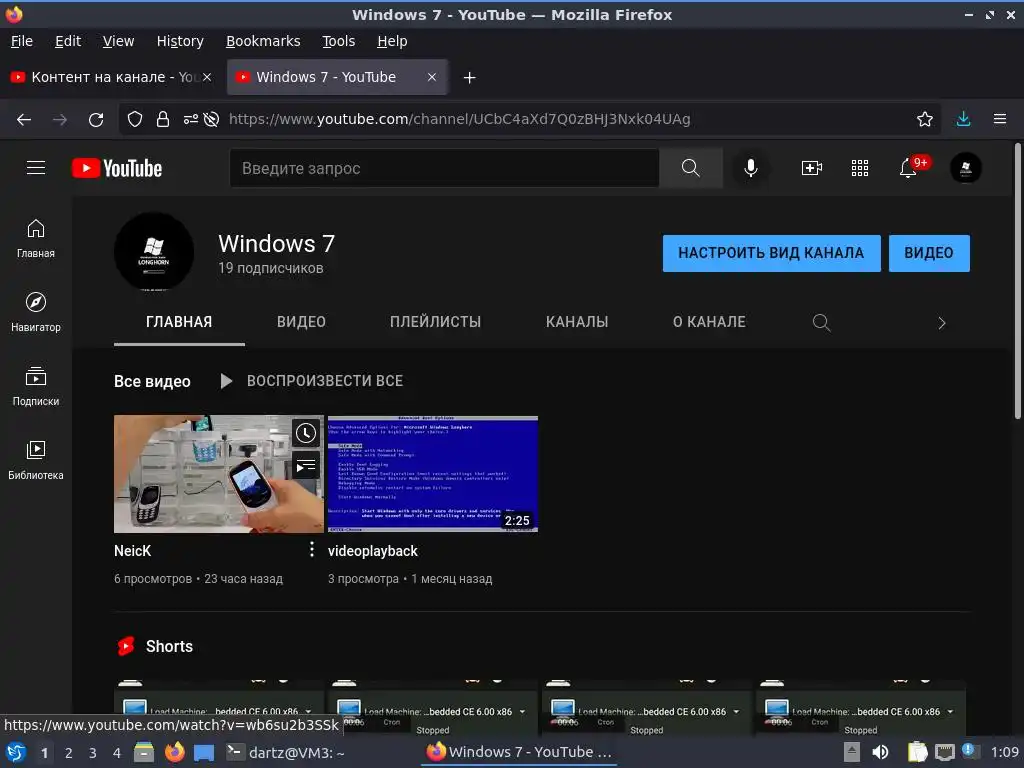The image size is (1024, 768).
Task: Open the File menu
Action: [x=22, y=41]
